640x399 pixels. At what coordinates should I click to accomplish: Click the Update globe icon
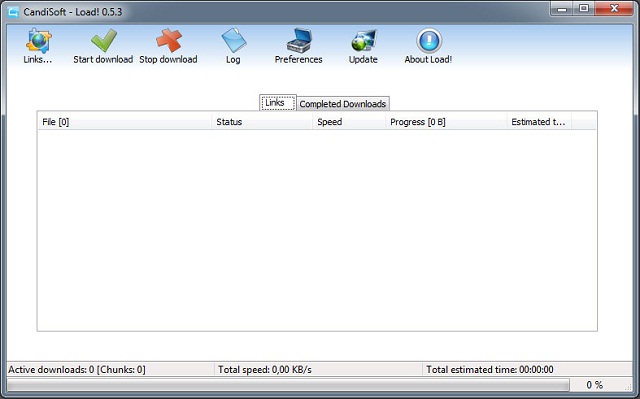click(x=363, y=41)
